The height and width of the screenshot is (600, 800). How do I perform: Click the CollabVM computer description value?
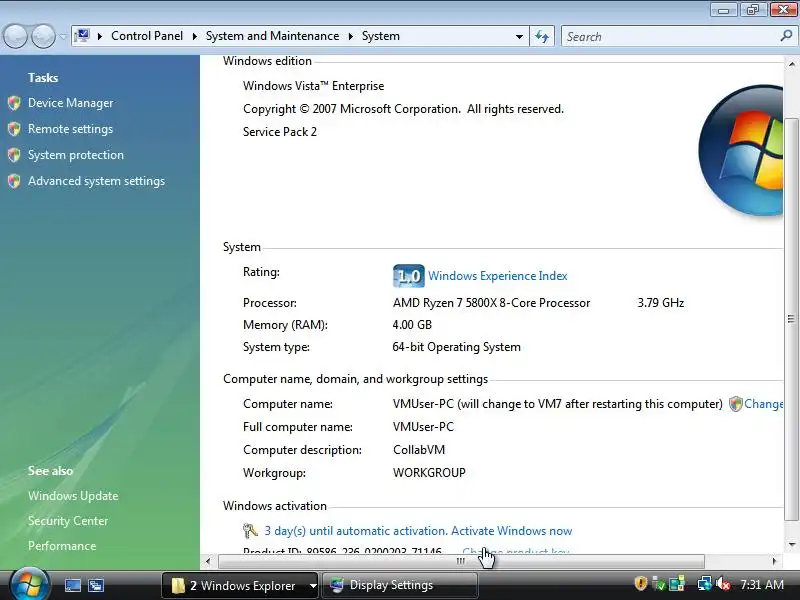coord(419,450)
